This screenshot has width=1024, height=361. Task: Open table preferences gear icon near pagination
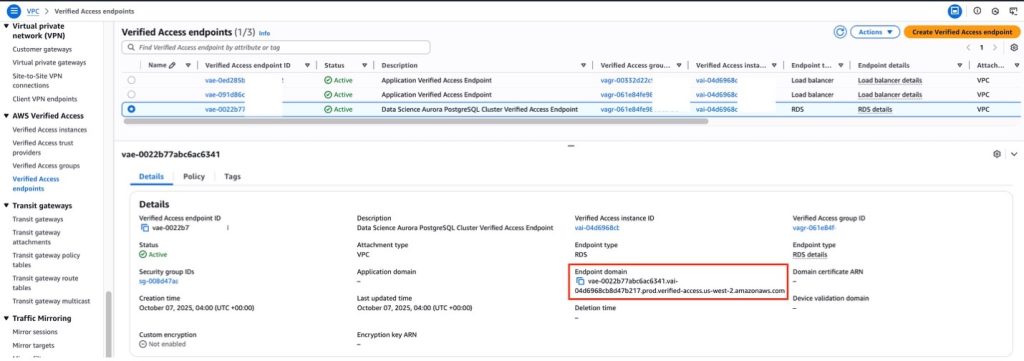tap(1014, 48)
